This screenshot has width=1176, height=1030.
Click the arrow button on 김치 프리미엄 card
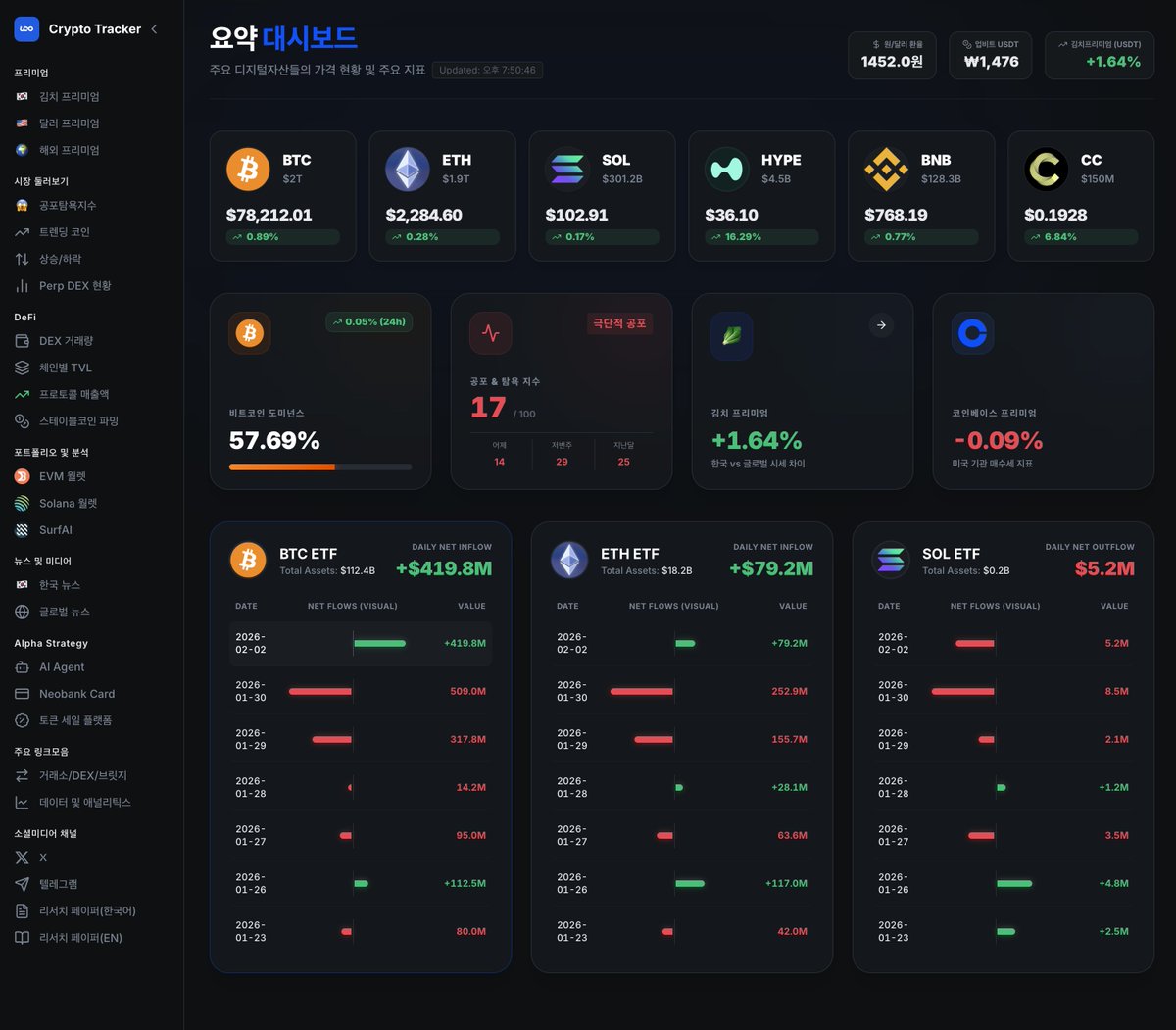point(881,325)
